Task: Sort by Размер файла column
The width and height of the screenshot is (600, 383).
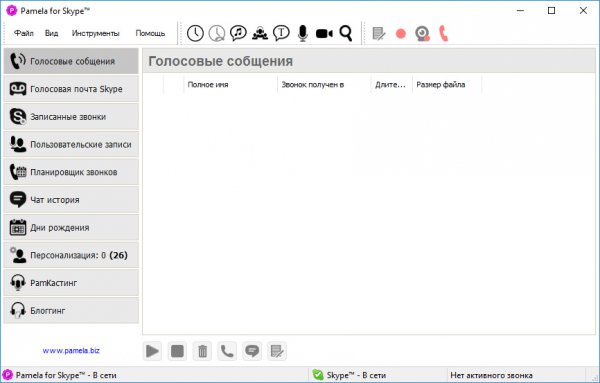Action: (447, 85)
